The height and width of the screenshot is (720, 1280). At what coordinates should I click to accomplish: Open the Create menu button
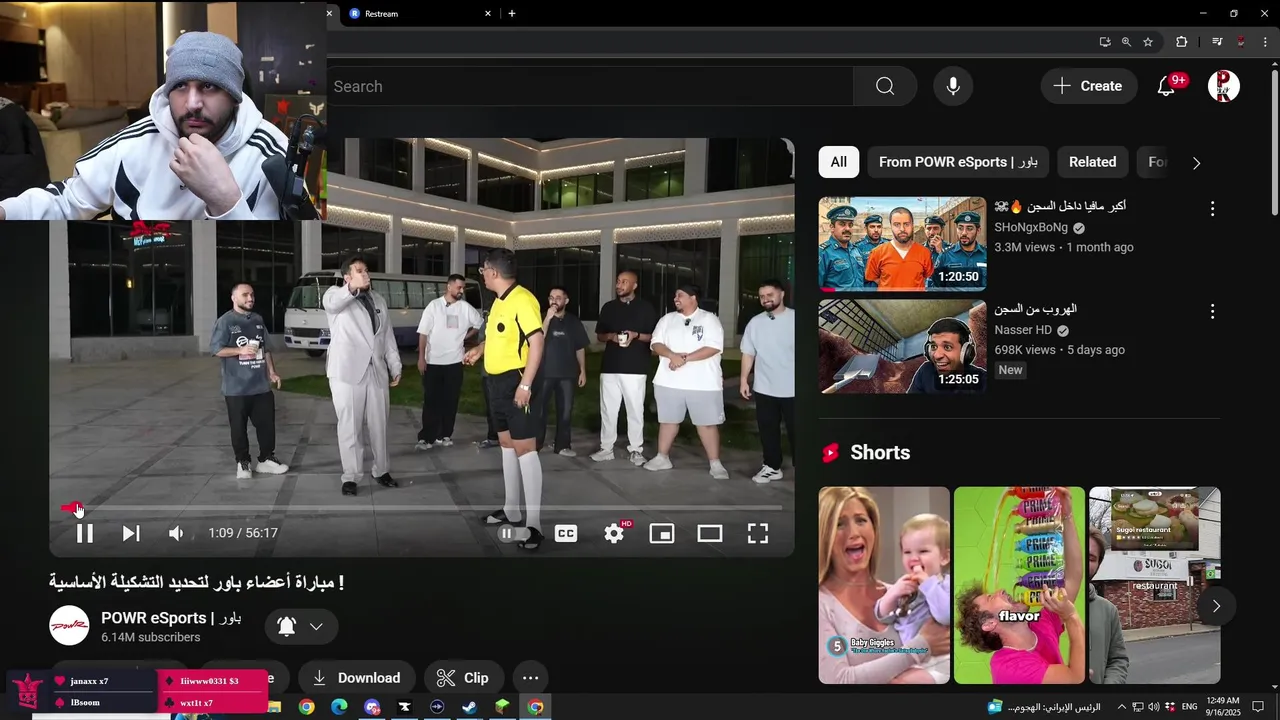point(1089,86)
